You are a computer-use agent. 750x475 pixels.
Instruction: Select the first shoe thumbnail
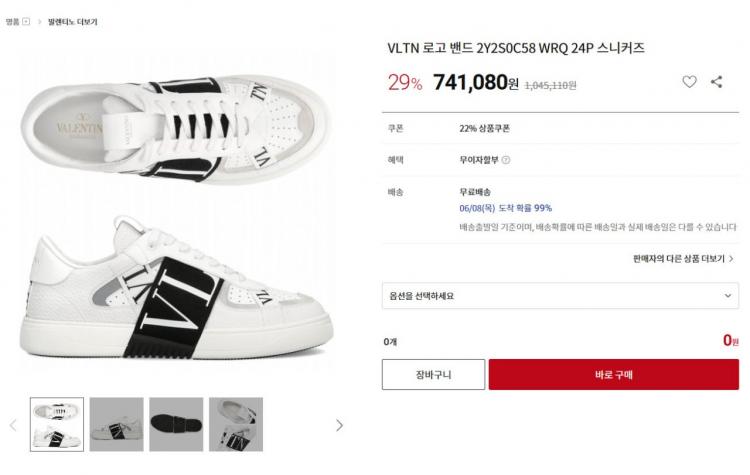57,424
